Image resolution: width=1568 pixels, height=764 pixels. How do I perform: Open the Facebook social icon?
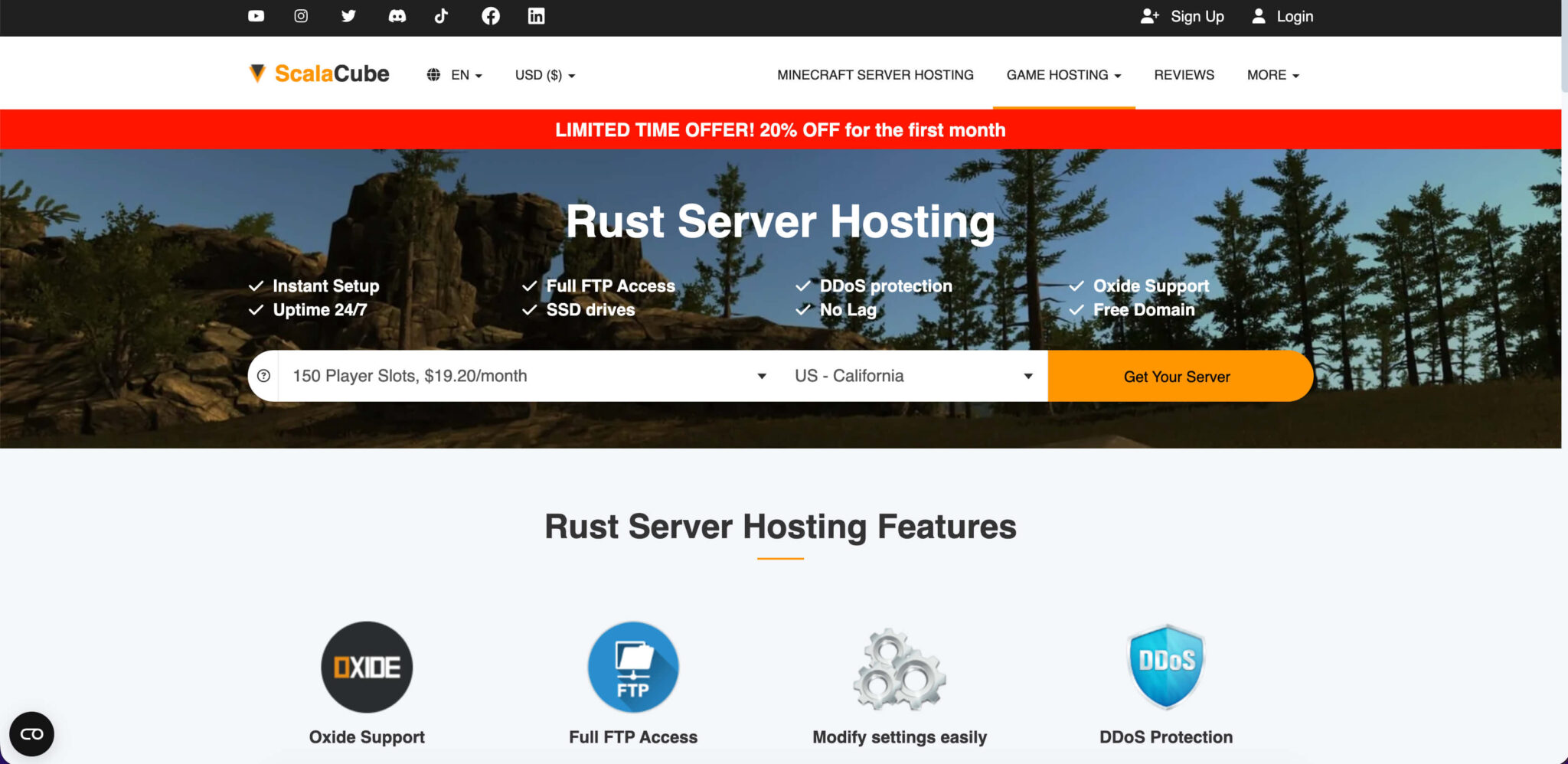point(491,16)
